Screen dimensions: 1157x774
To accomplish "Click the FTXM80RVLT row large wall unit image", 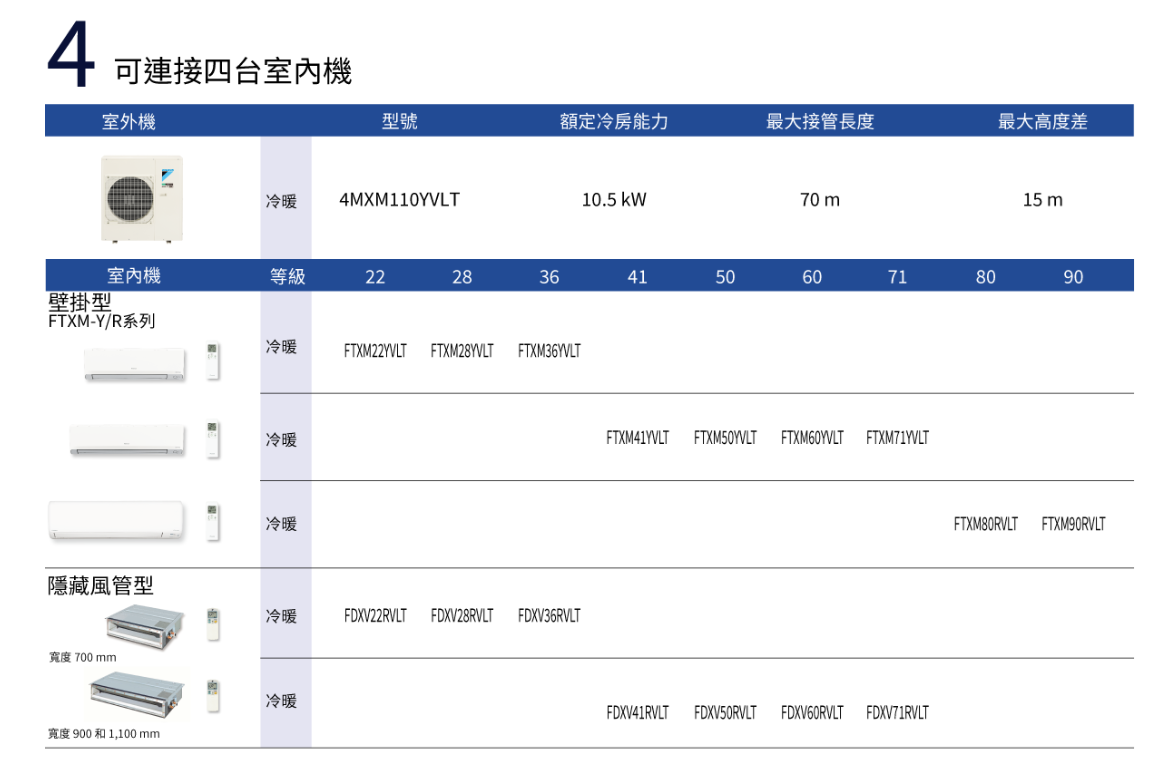I will 116,521.
